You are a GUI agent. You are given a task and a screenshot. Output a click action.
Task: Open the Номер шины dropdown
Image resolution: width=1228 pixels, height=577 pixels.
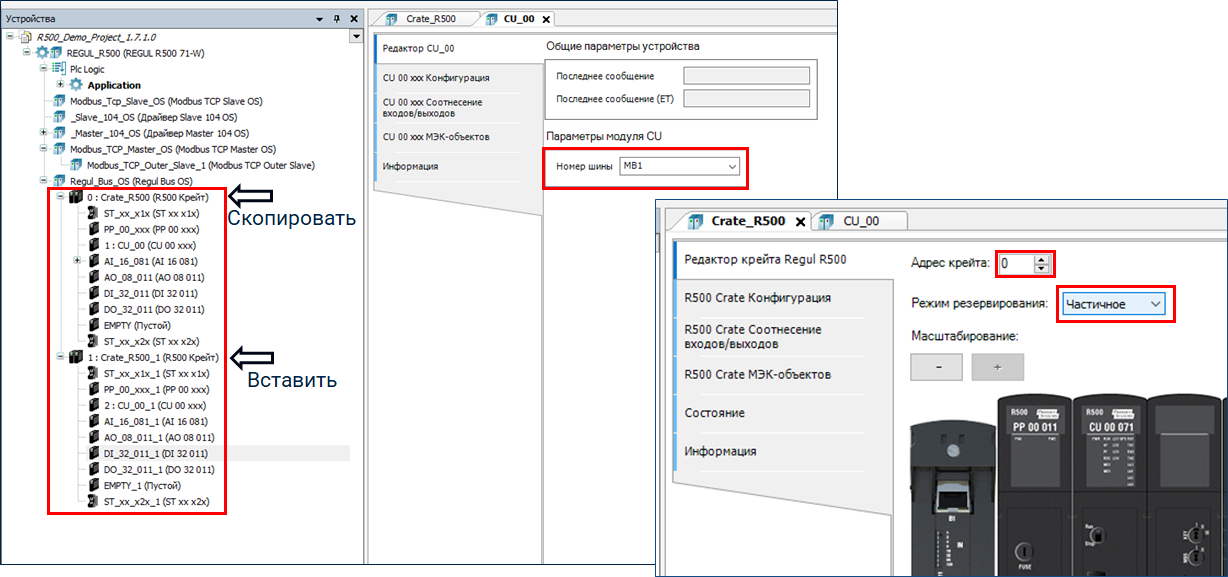(731, 166)
